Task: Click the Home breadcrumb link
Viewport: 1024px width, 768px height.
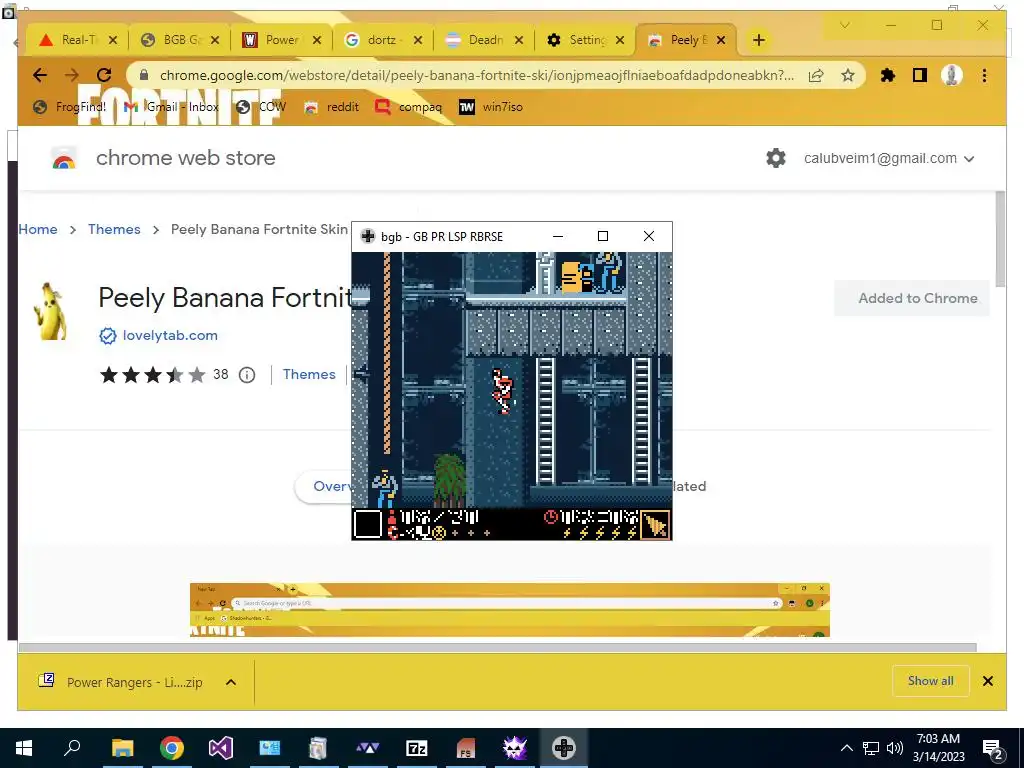Action: tap(38, 229)
